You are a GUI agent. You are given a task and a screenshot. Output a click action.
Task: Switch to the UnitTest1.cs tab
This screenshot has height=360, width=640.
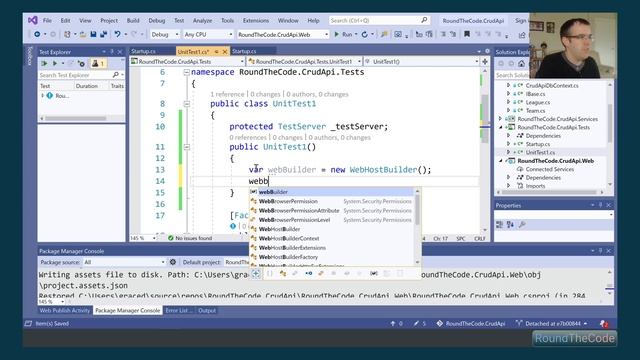(193, 51)
